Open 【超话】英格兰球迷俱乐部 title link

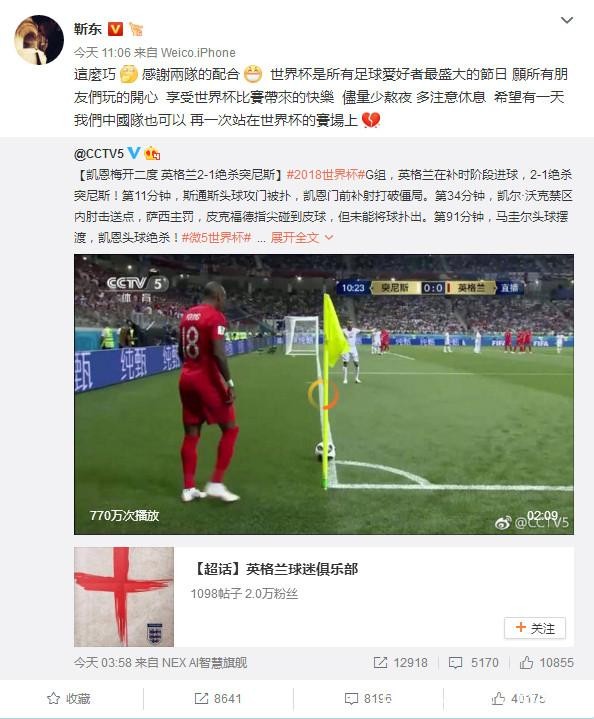point(274,569)
